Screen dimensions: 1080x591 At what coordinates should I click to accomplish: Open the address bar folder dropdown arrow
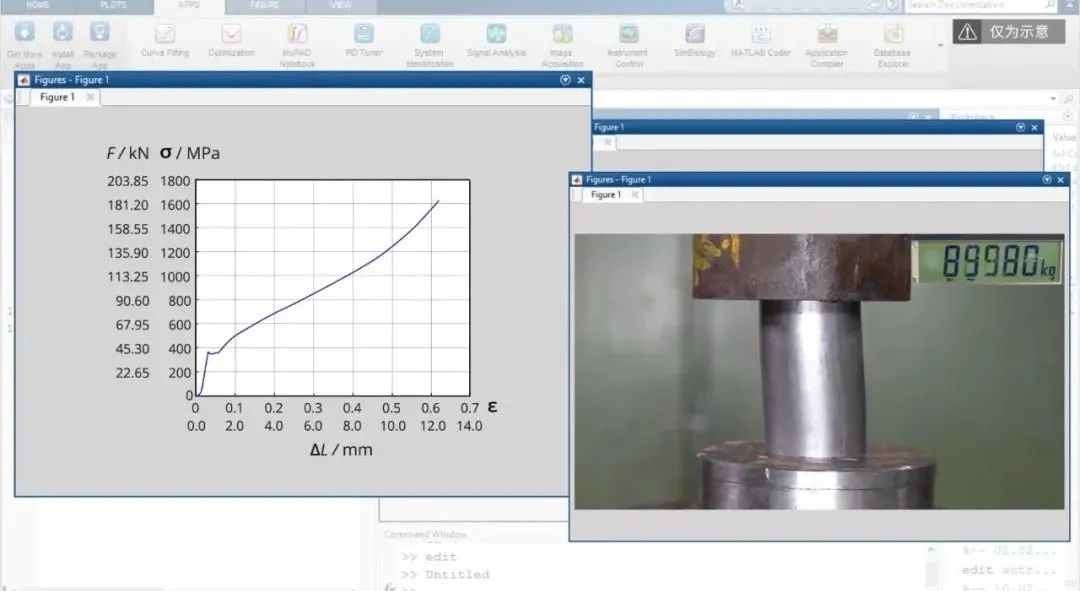[1052, 98]
